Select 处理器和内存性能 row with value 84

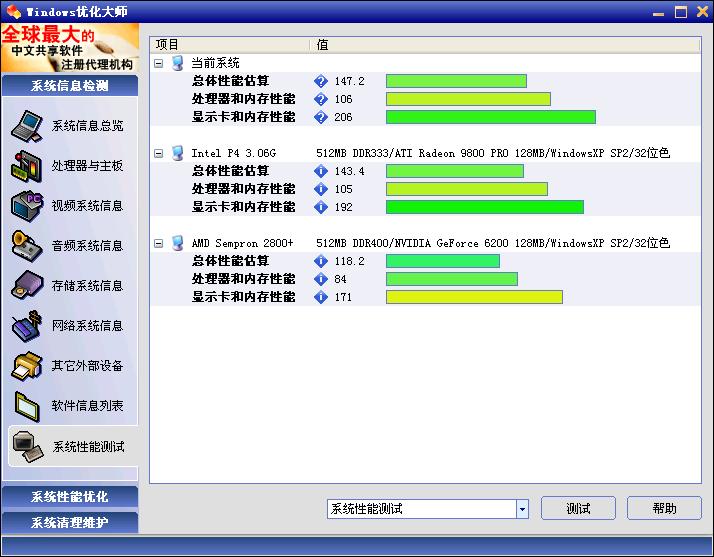click(425, 279)
